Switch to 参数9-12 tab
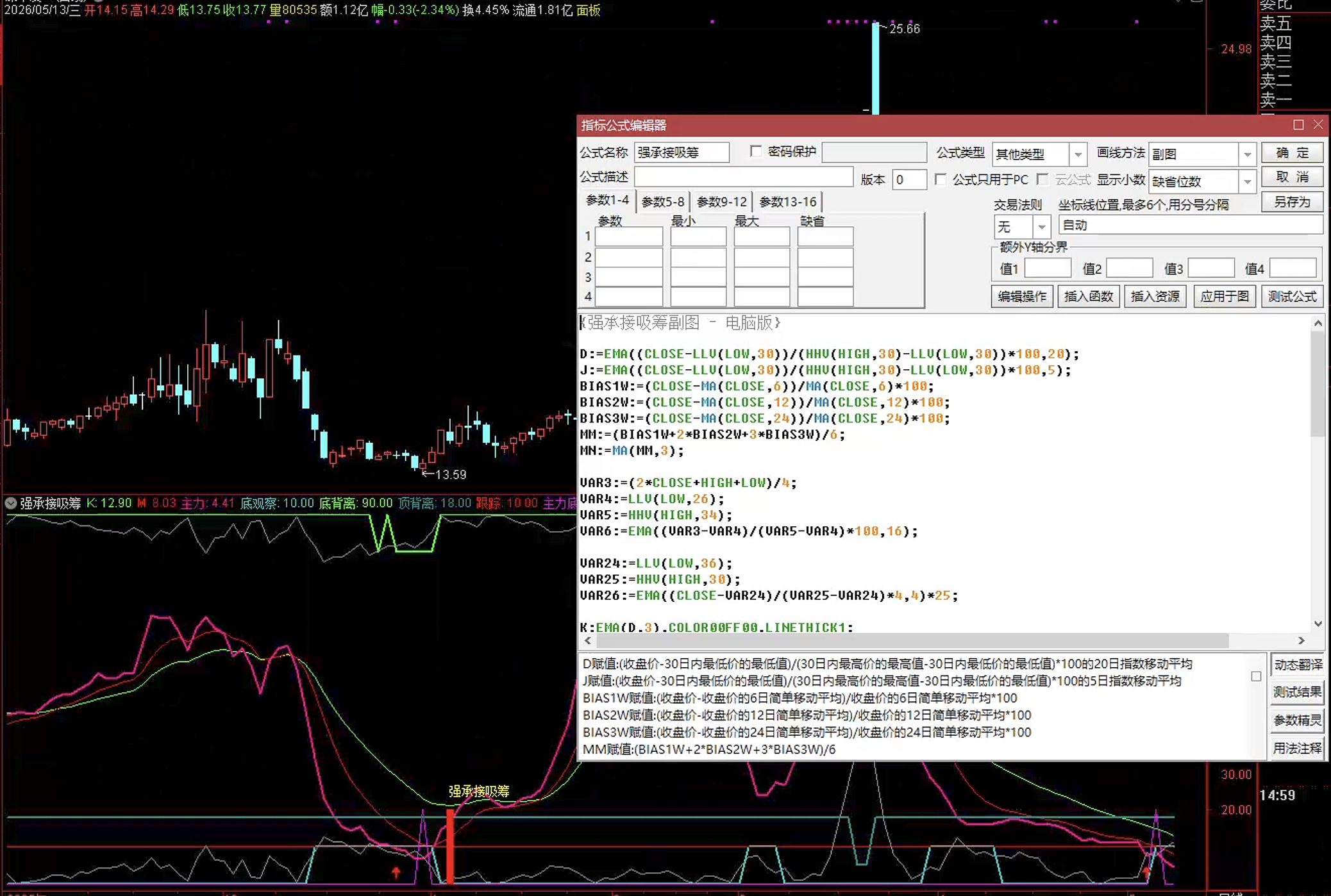The height and width of the screenshot is (896, 1331). 722,202
